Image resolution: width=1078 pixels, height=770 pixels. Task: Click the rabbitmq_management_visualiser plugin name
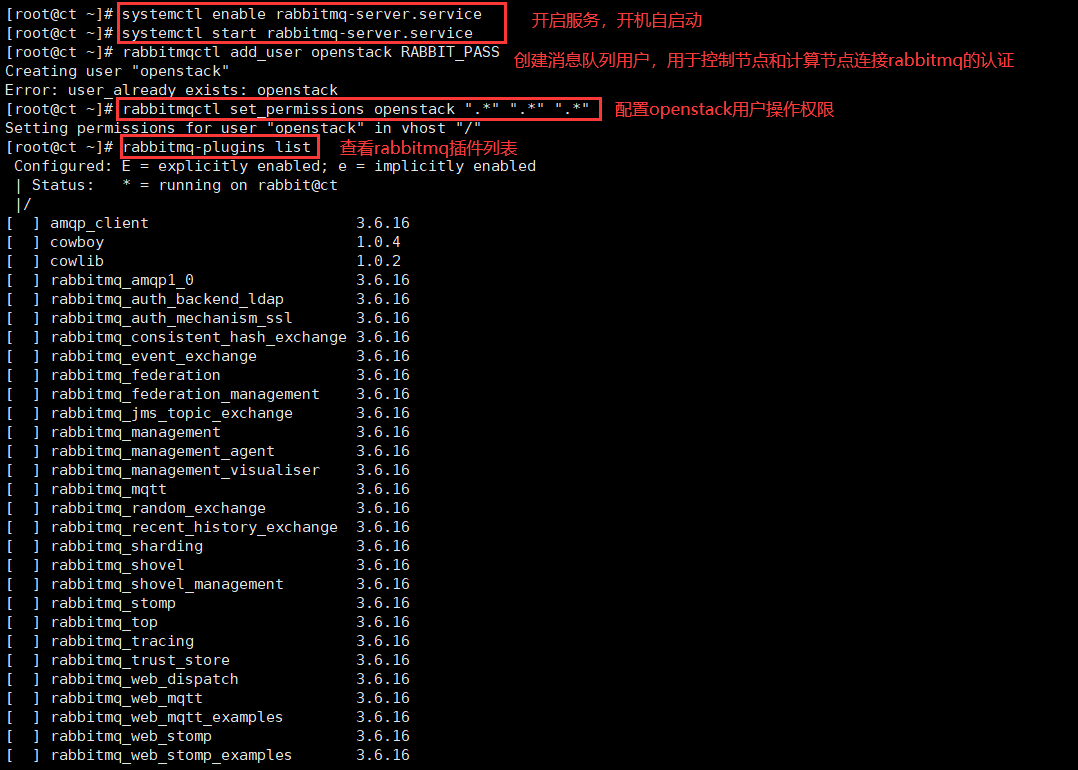185,470
